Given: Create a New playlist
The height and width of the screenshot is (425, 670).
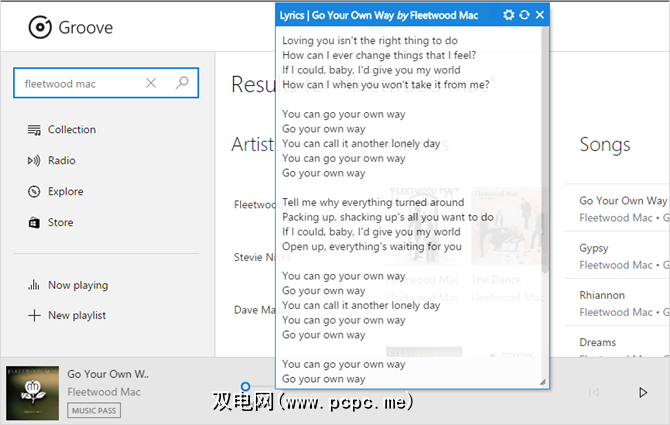Looking at the screenshot, I should point(77,315).
